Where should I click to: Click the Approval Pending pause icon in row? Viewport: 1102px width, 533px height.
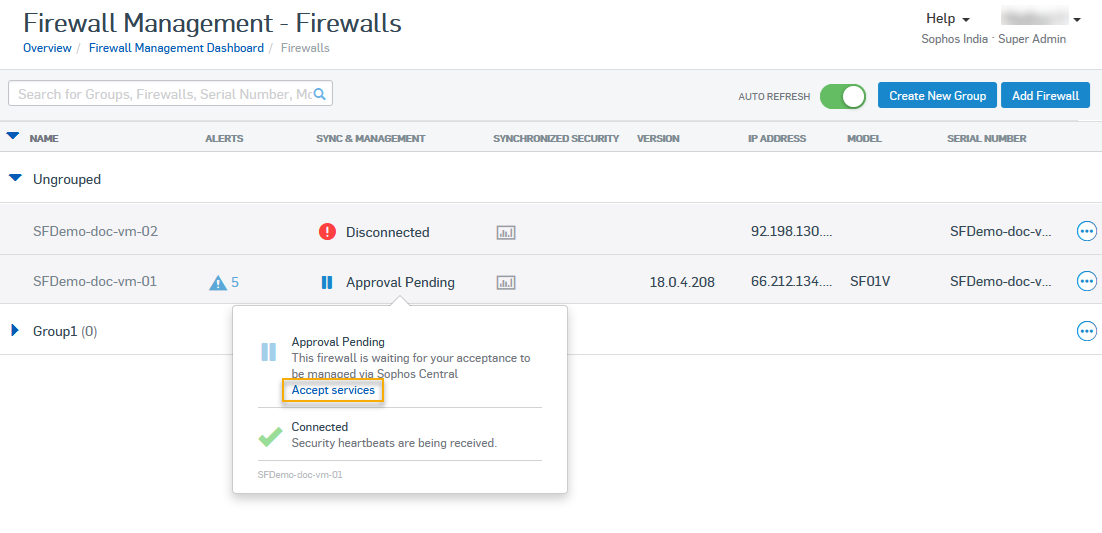tap(327, 283)
